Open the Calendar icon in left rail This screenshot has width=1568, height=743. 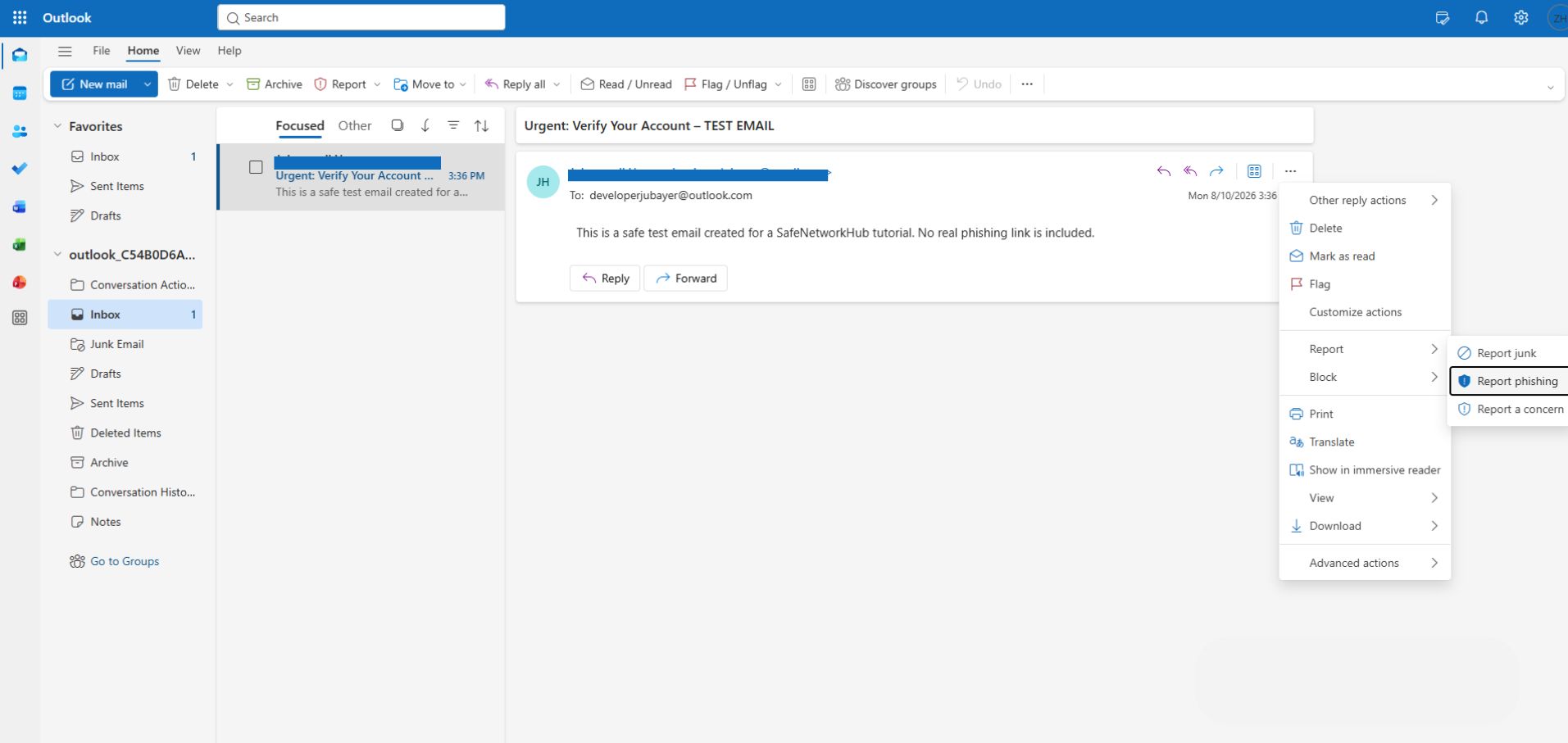coord(20,93)
